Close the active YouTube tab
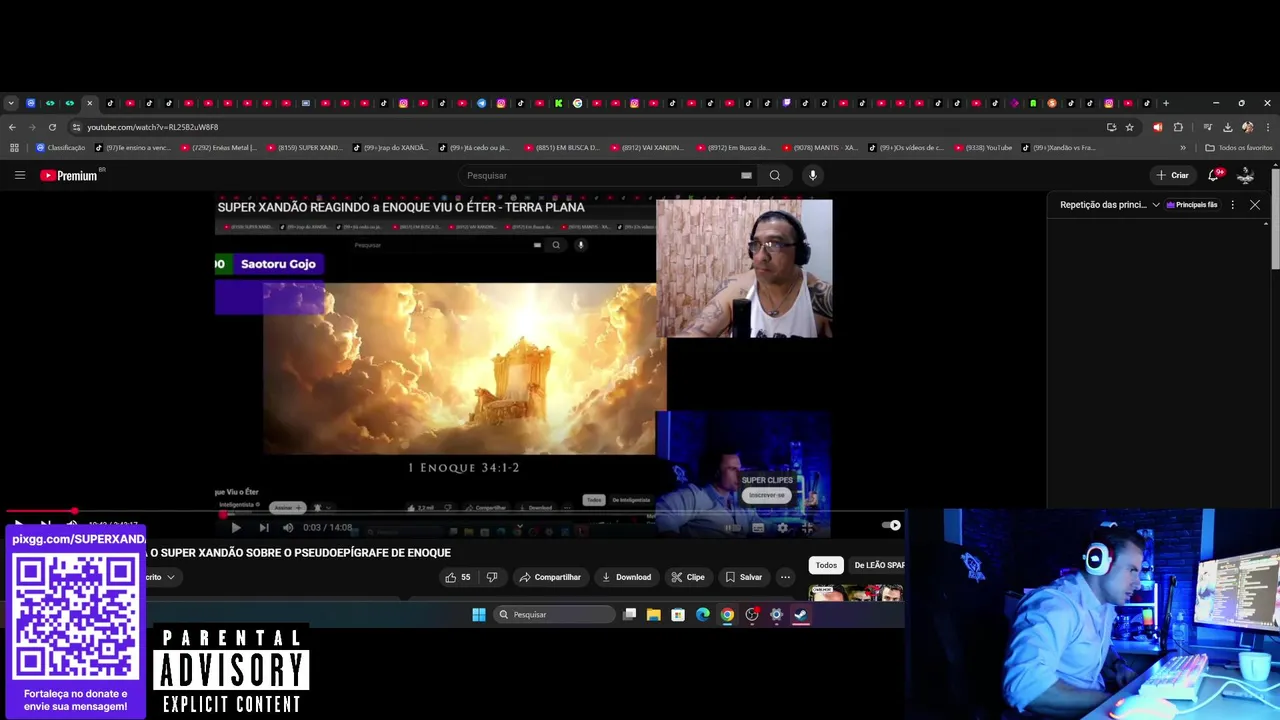The width and height of the screenshot is (1280, 720). point(89,103)
